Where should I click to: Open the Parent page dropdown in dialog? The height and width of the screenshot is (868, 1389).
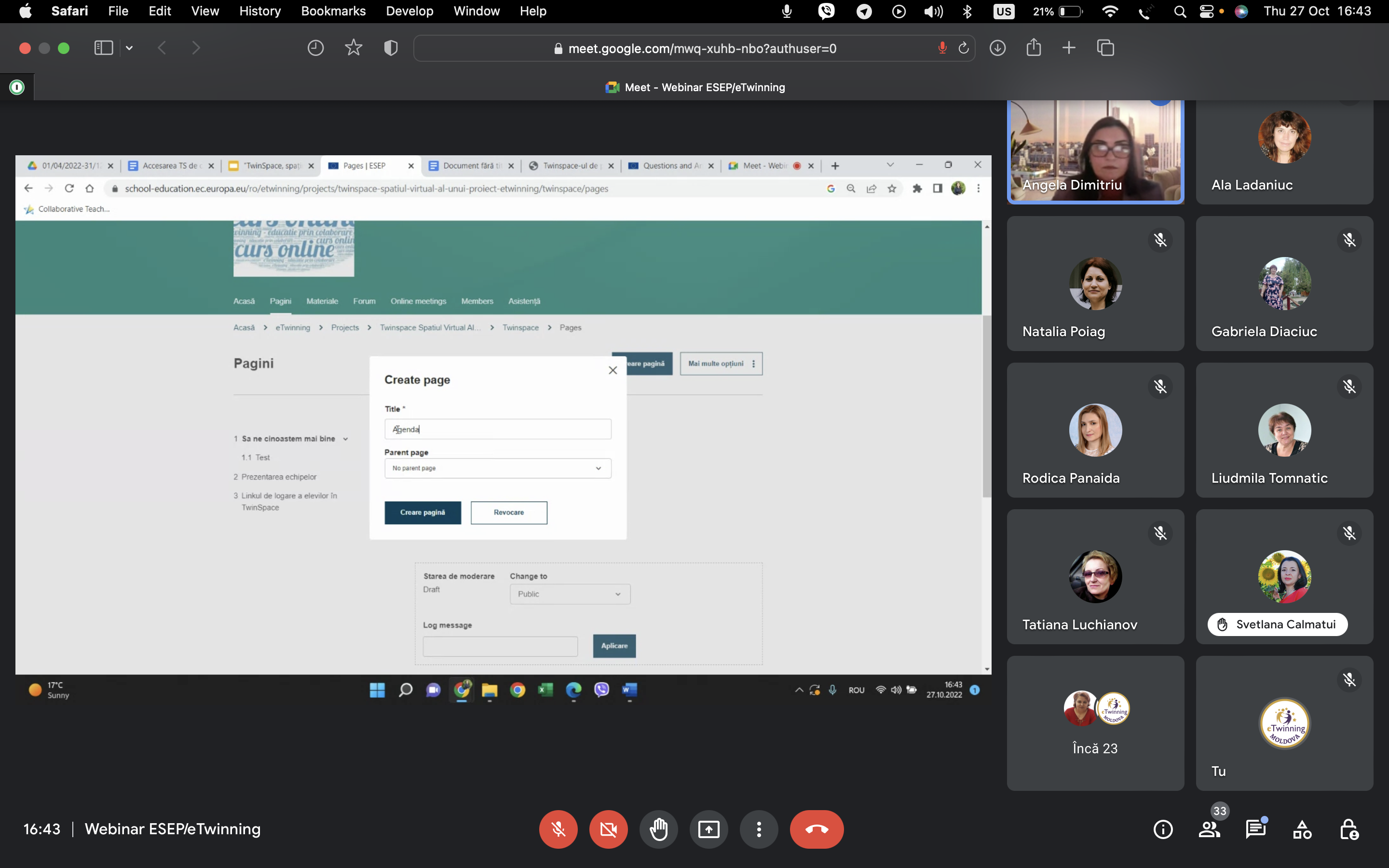click(x=498, y=468)
